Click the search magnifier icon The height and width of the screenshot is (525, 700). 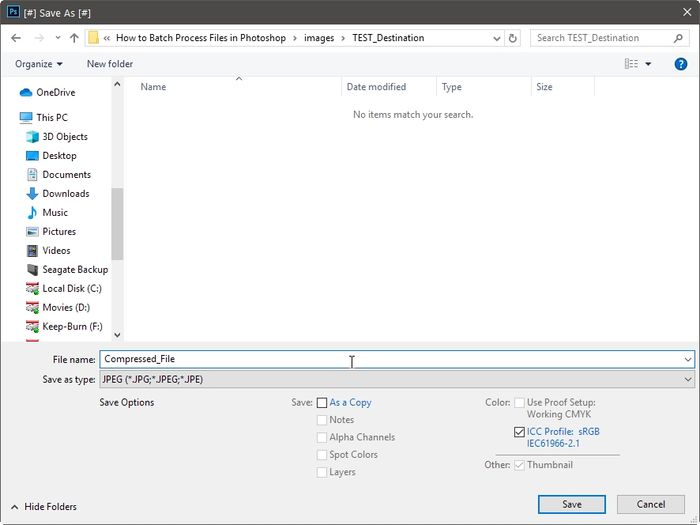point(678,38)
